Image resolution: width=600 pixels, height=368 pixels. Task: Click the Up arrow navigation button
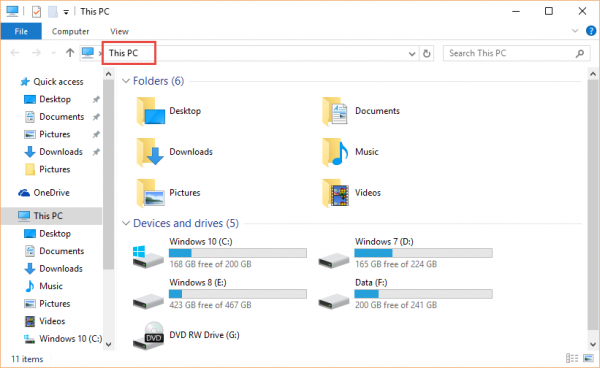[x=70, y=53]
